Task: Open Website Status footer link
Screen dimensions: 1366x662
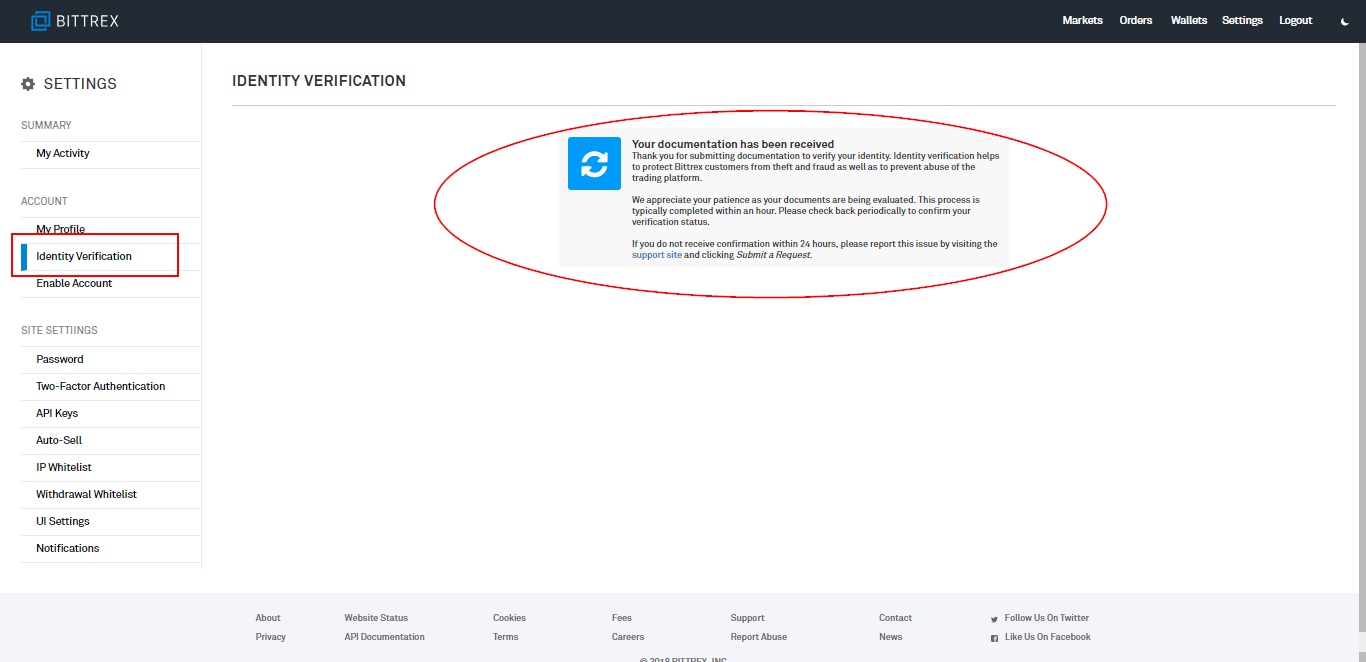Action: [376, 618]
